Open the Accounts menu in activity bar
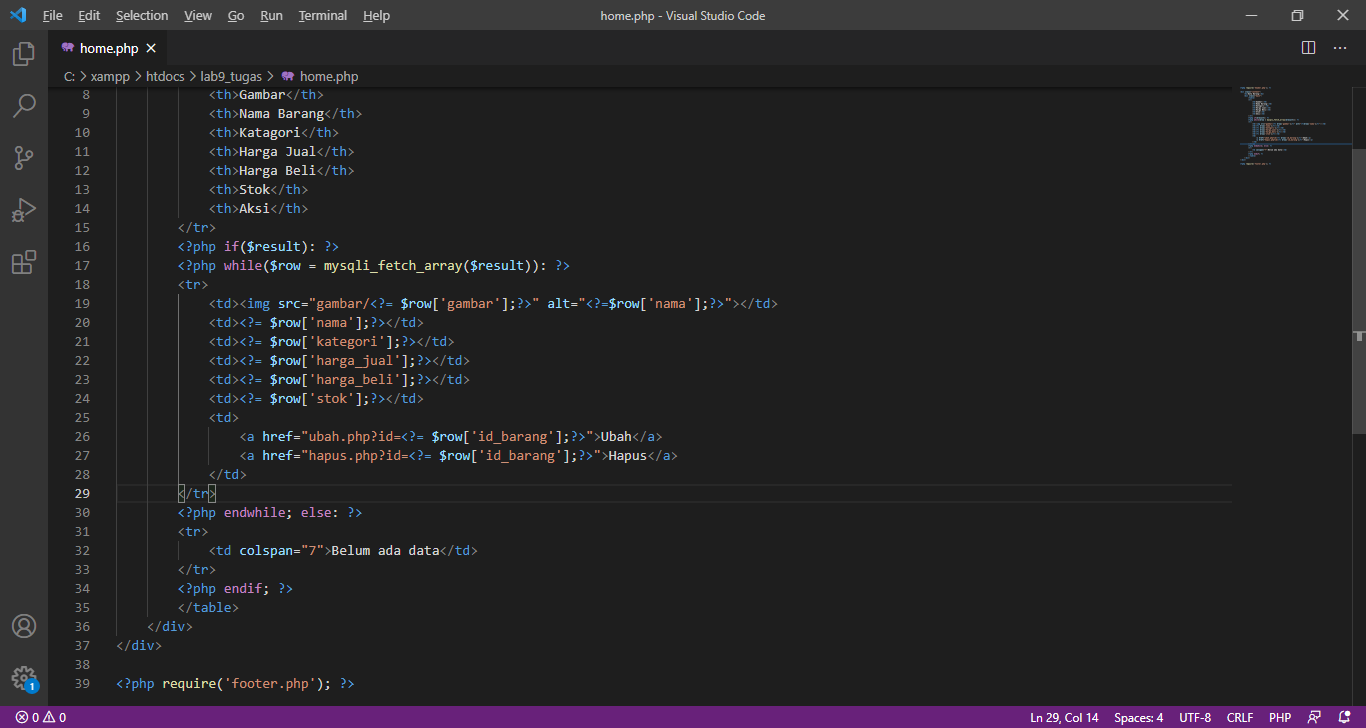The width and height of the screenshot is (1366, 728). (x=24, y=625)
